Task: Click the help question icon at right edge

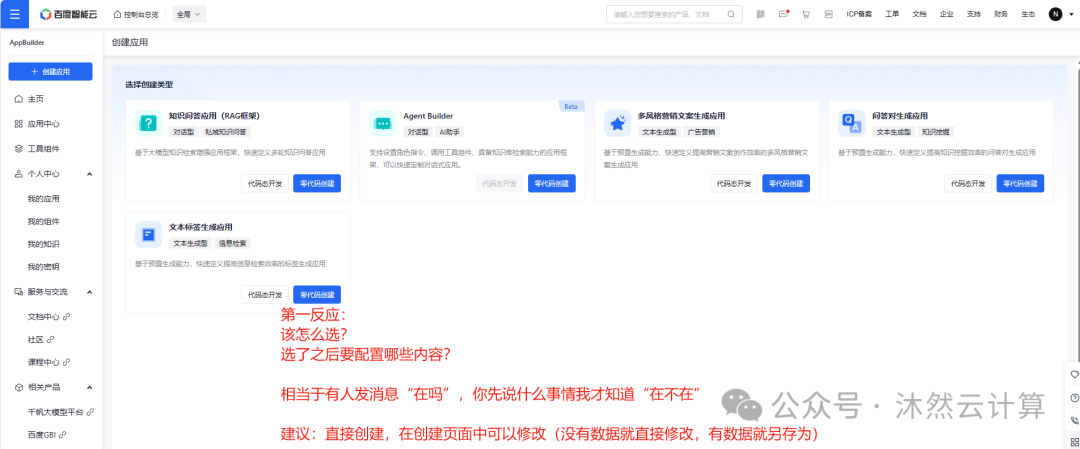Action: tap(1074, 397)
